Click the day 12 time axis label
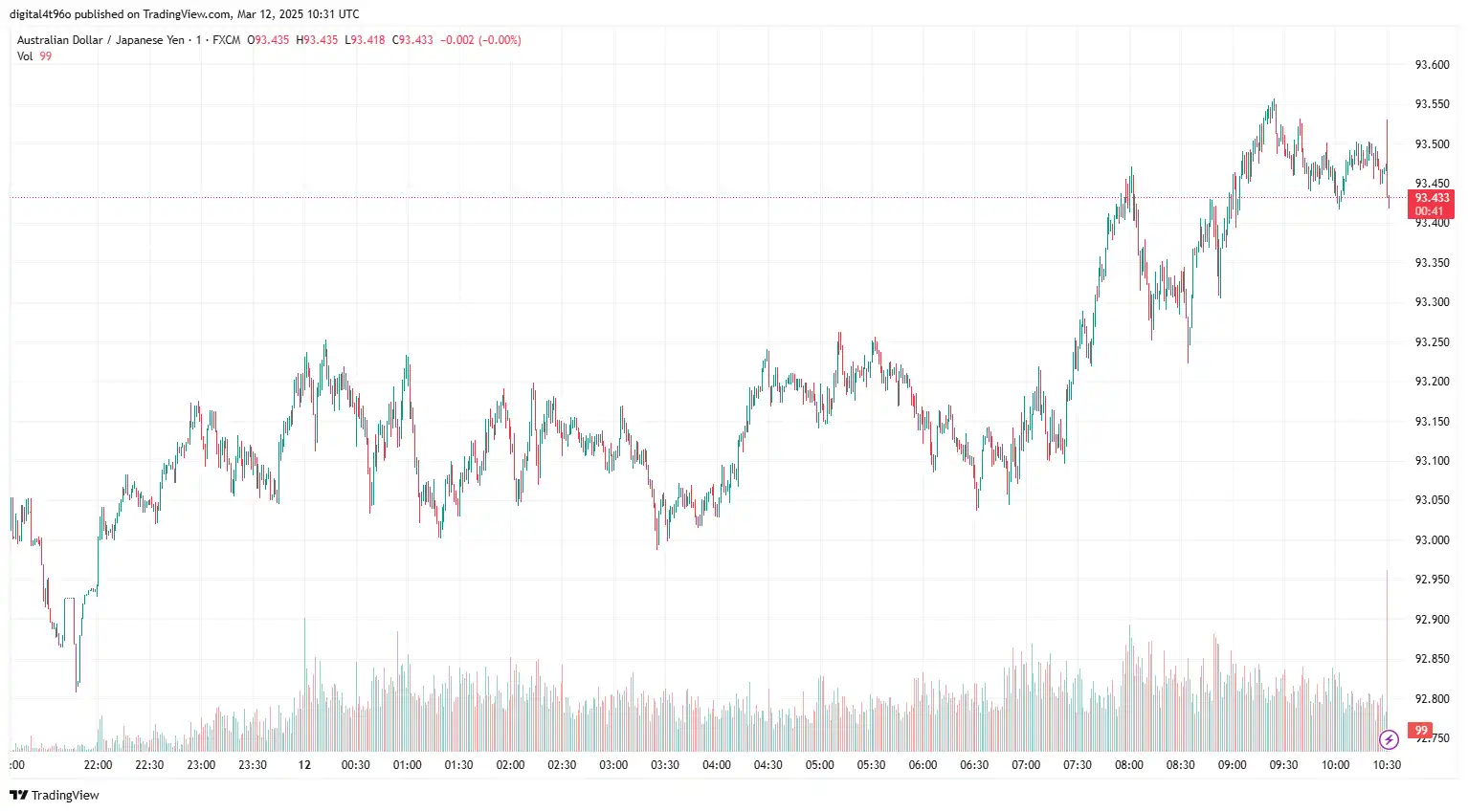The height and width of the screenshot is (812, 1468). click(304, 765)
